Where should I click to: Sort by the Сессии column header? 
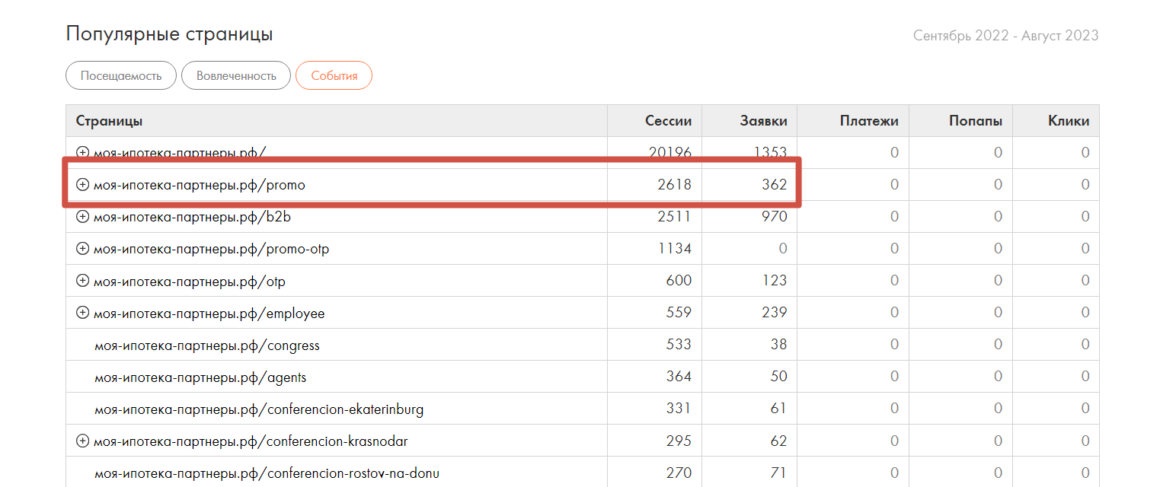[x=668, y=121]
